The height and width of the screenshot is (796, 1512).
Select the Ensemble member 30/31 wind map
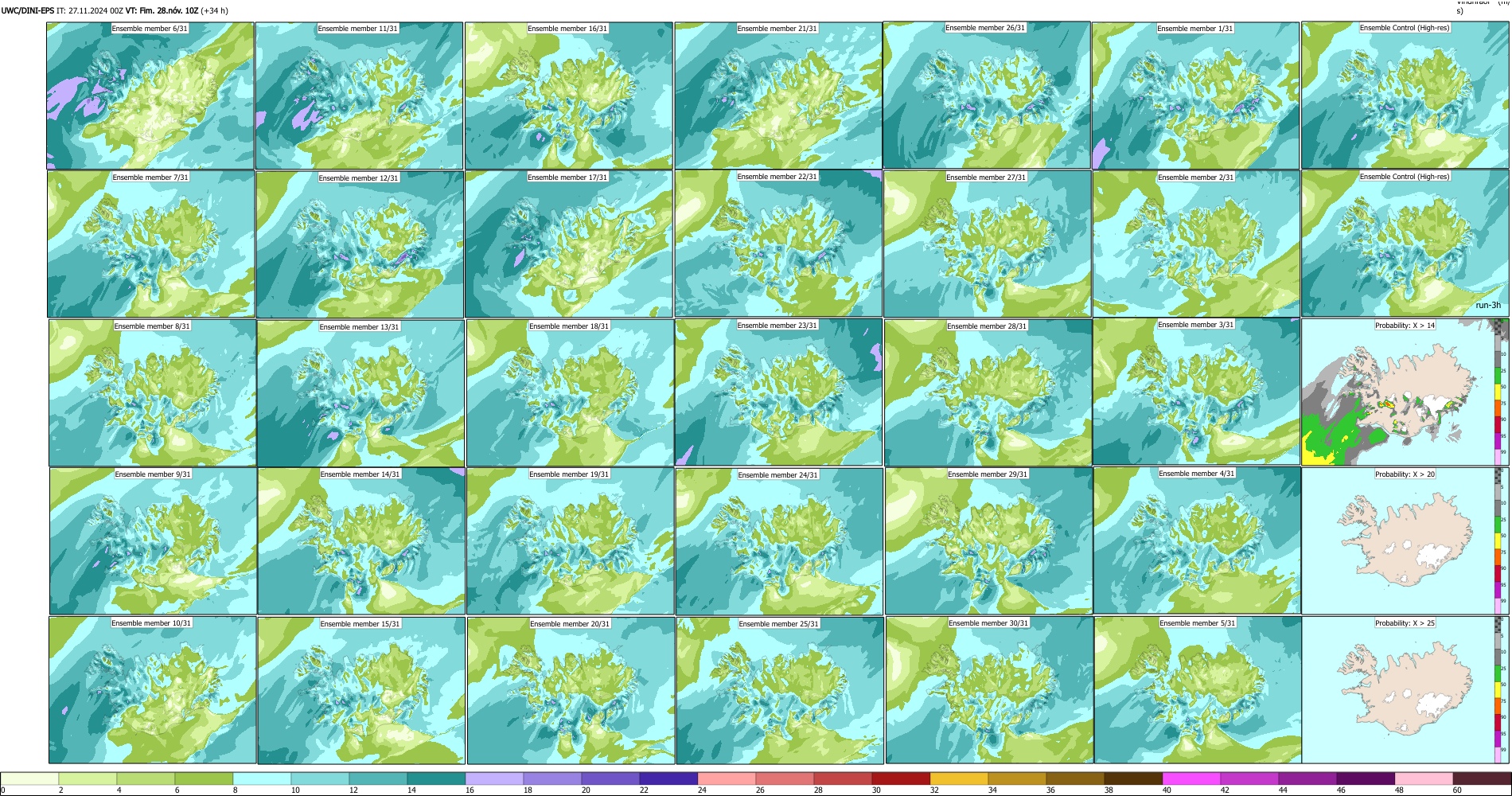pos(990,690)
